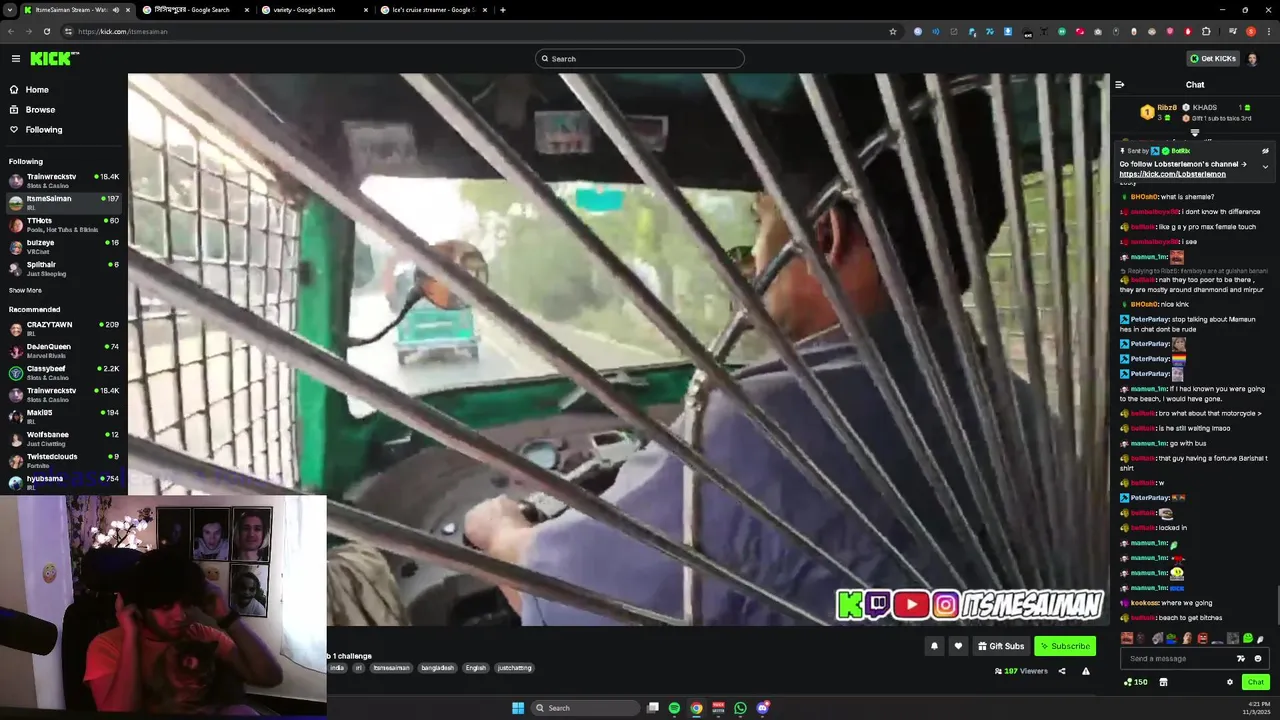Click the green Subscribe button
1280x720 pixels.
[1065, 646]
